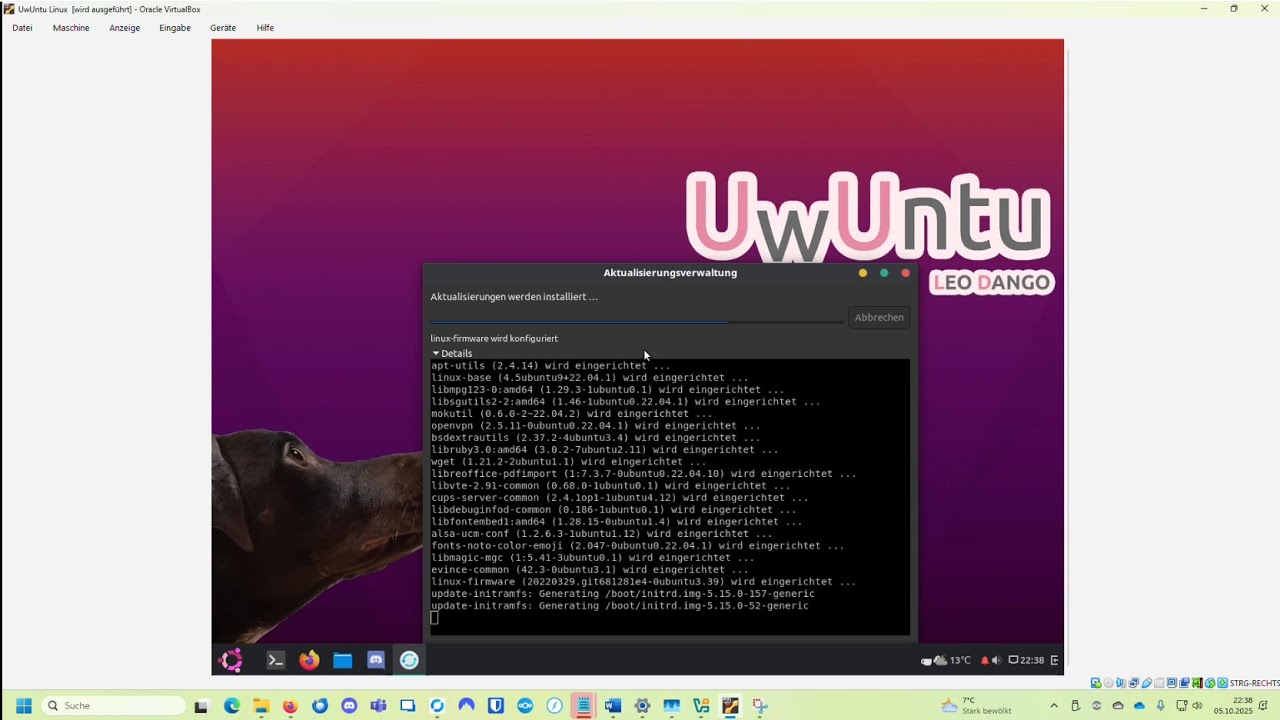Open Discord from the Windows taskbar
This screenshot has height=720, width=1280.
click(349, 706)
